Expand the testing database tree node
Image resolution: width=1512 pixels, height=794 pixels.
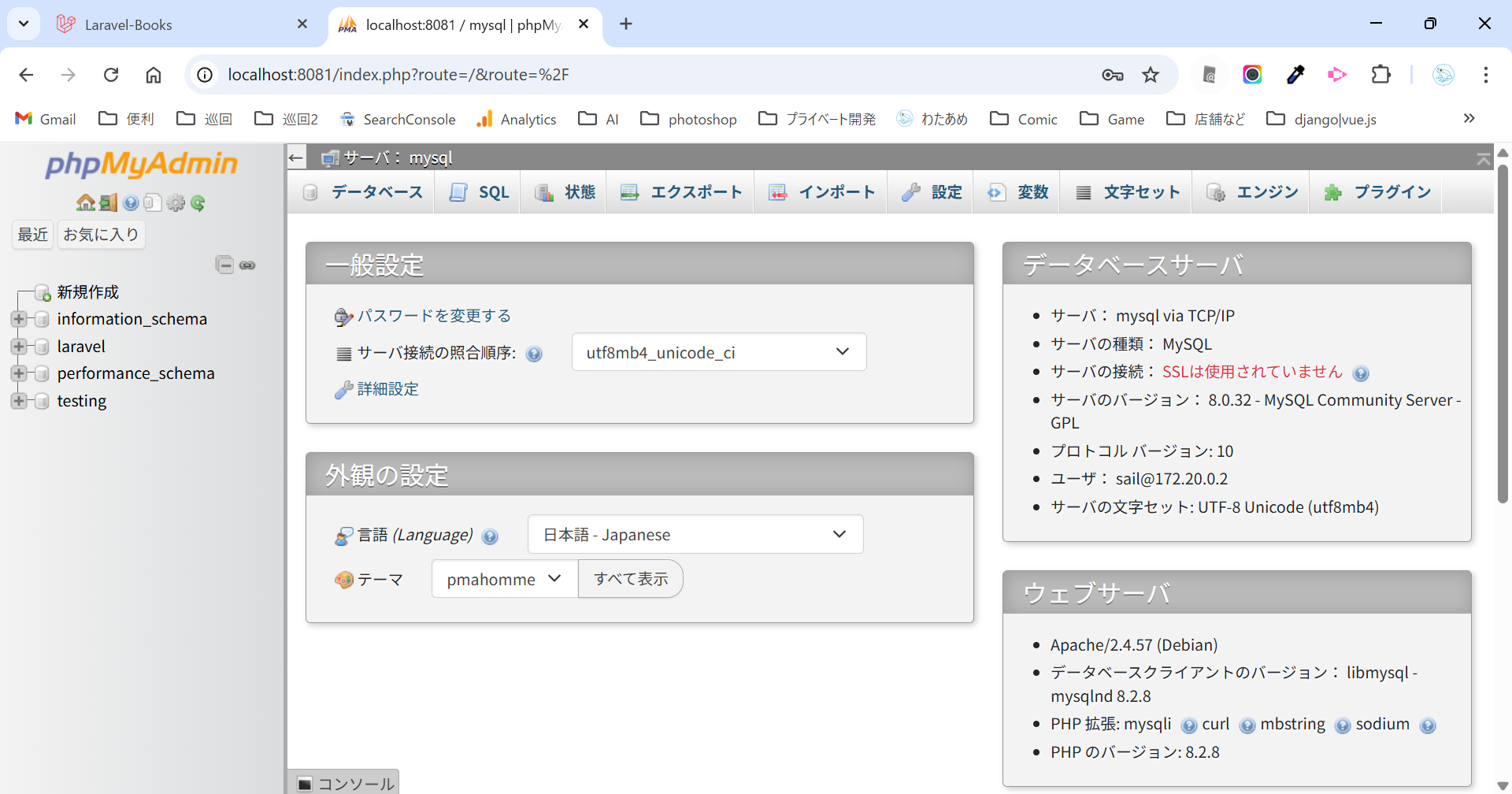pos(19,401)
